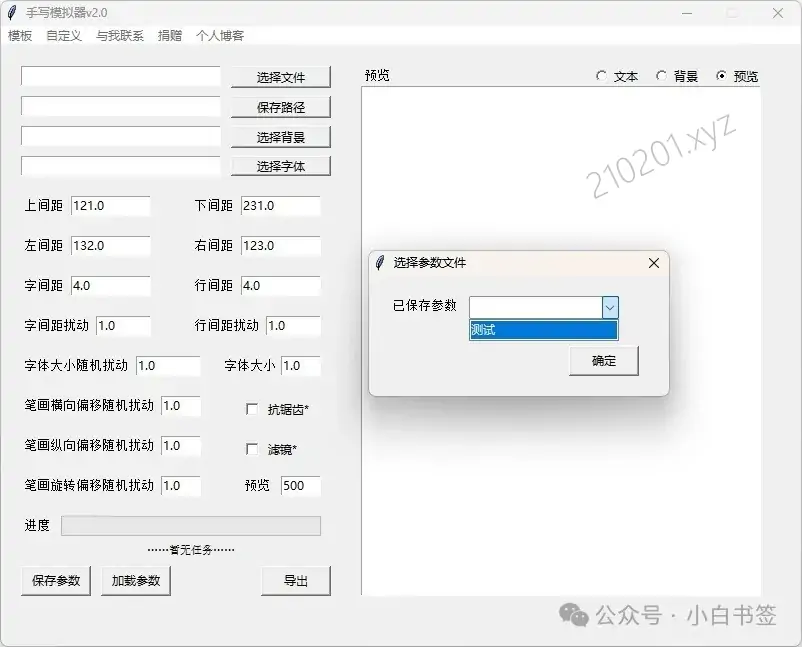Screen dimensions: 802x647
Task: Select the 背景 radio button
Action: [661, 76]
